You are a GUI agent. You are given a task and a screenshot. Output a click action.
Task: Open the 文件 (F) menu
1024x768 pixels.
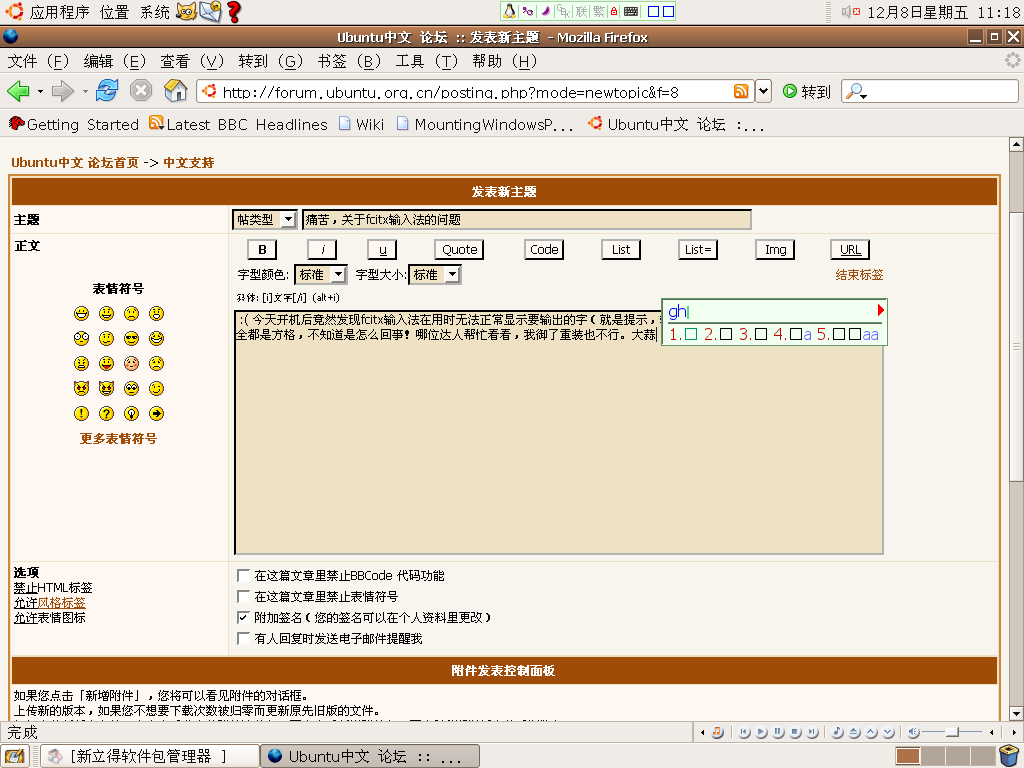pyautogui.click(x=38, y=61)
